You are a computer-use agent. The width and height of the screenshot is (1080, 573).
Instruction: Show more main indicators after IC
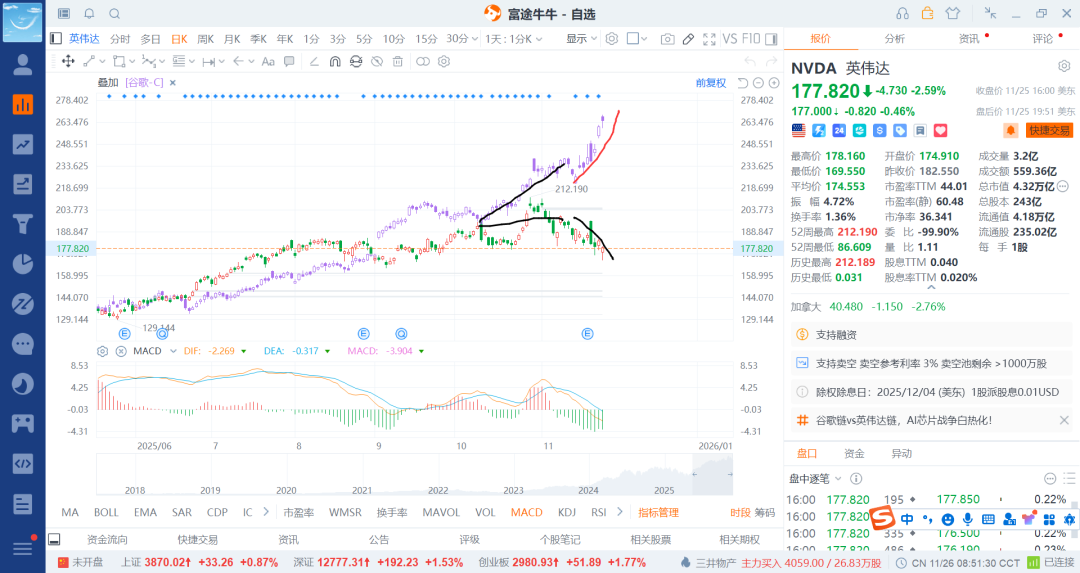tap(267, 512)
